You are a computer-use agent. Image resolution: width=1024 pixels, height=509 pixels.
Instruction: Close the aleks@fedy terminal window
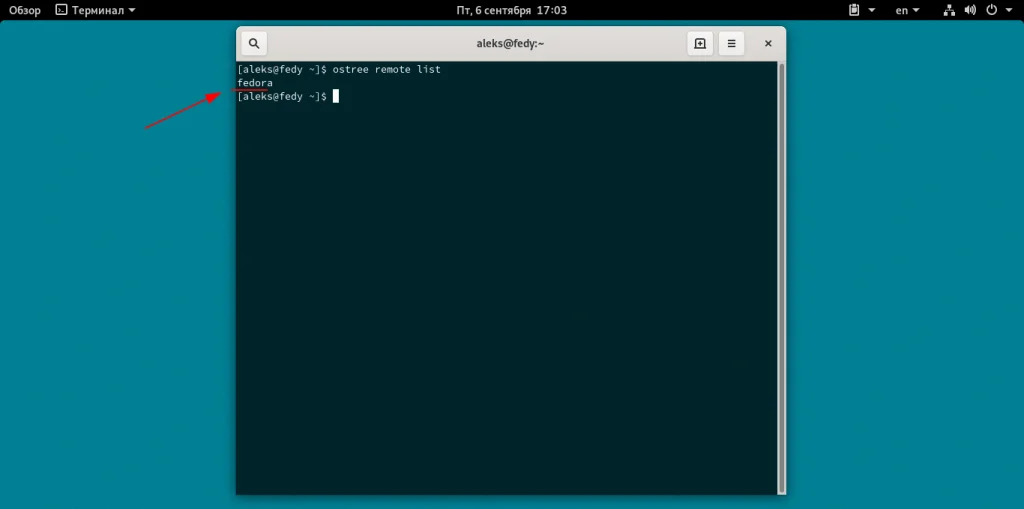tap(768, 44)
